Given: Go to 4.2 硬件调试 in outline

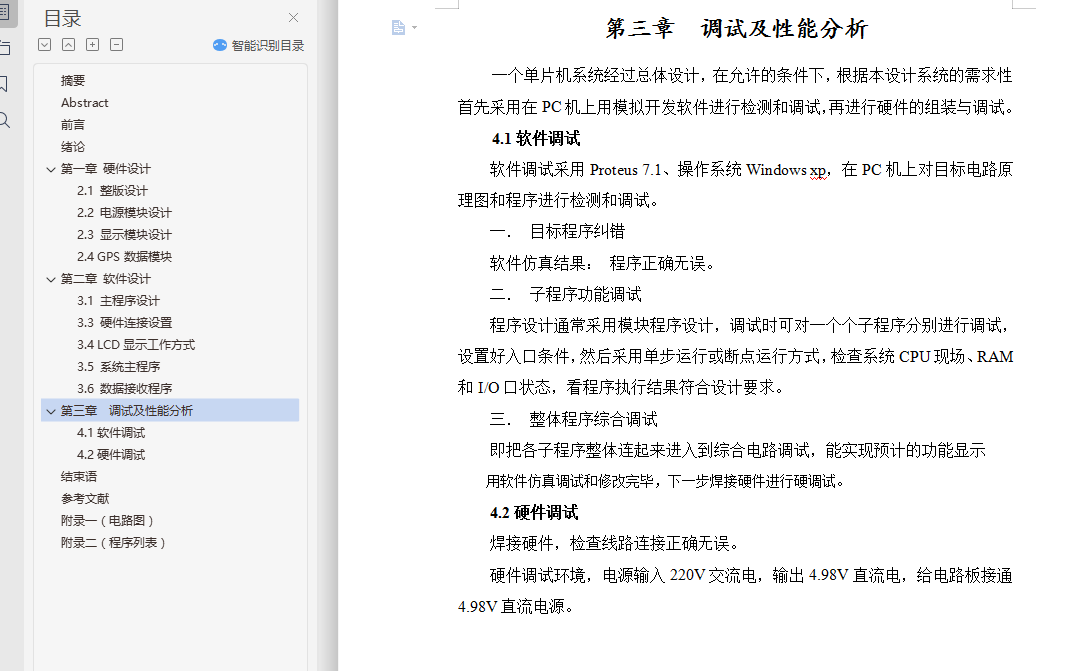Looking at the screenshot, I should [x=111, y=454].
